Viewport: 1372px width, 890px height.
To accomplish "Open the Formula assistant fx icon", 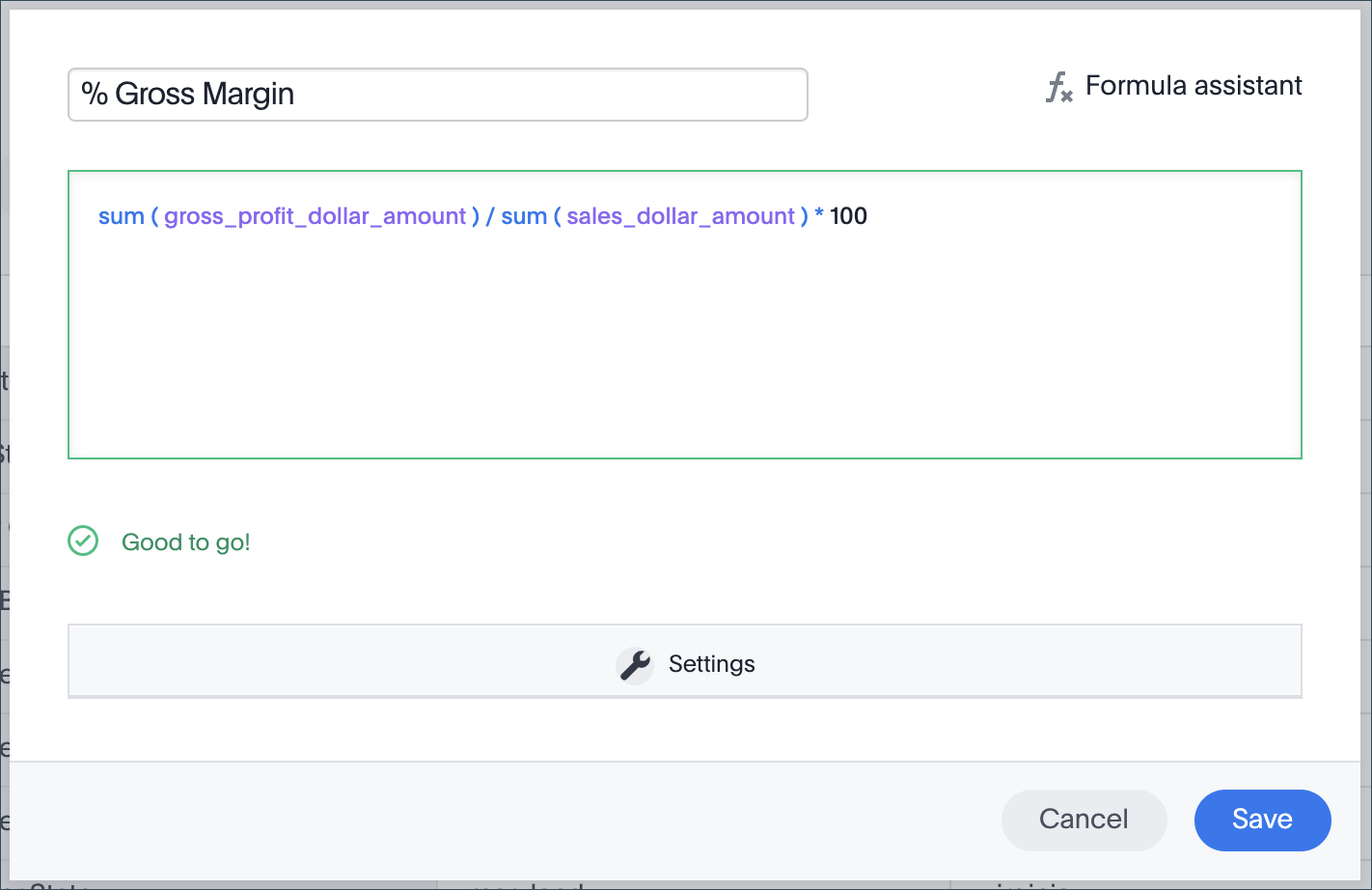I will point(1058,87).
